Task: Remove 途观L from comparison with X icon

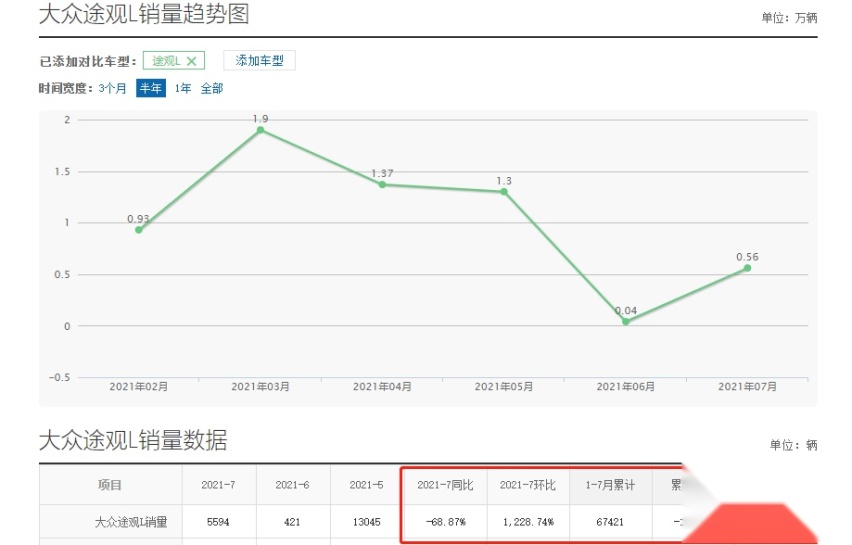Action: (191, 61)
